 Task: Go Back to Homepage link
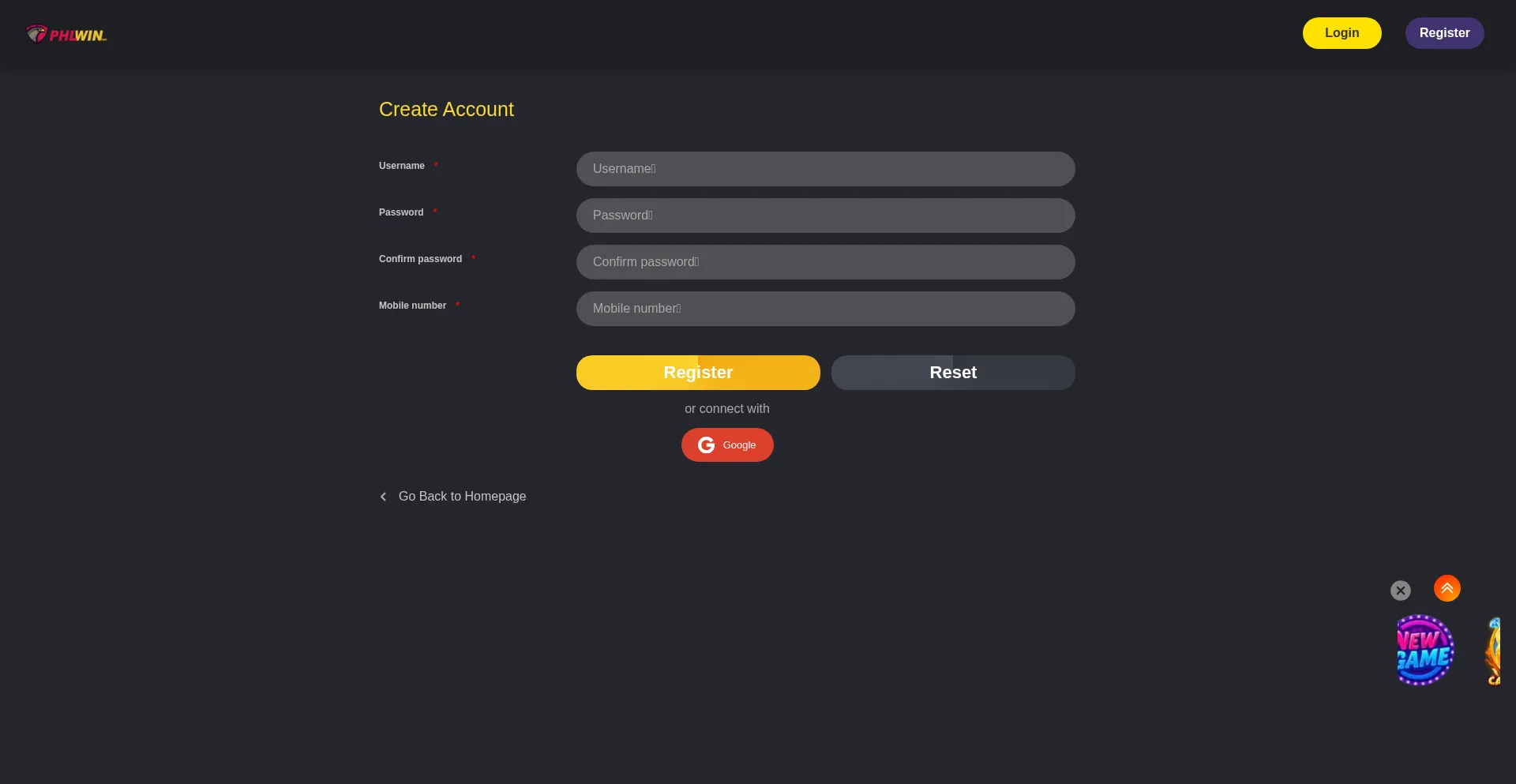coord(462,497)
